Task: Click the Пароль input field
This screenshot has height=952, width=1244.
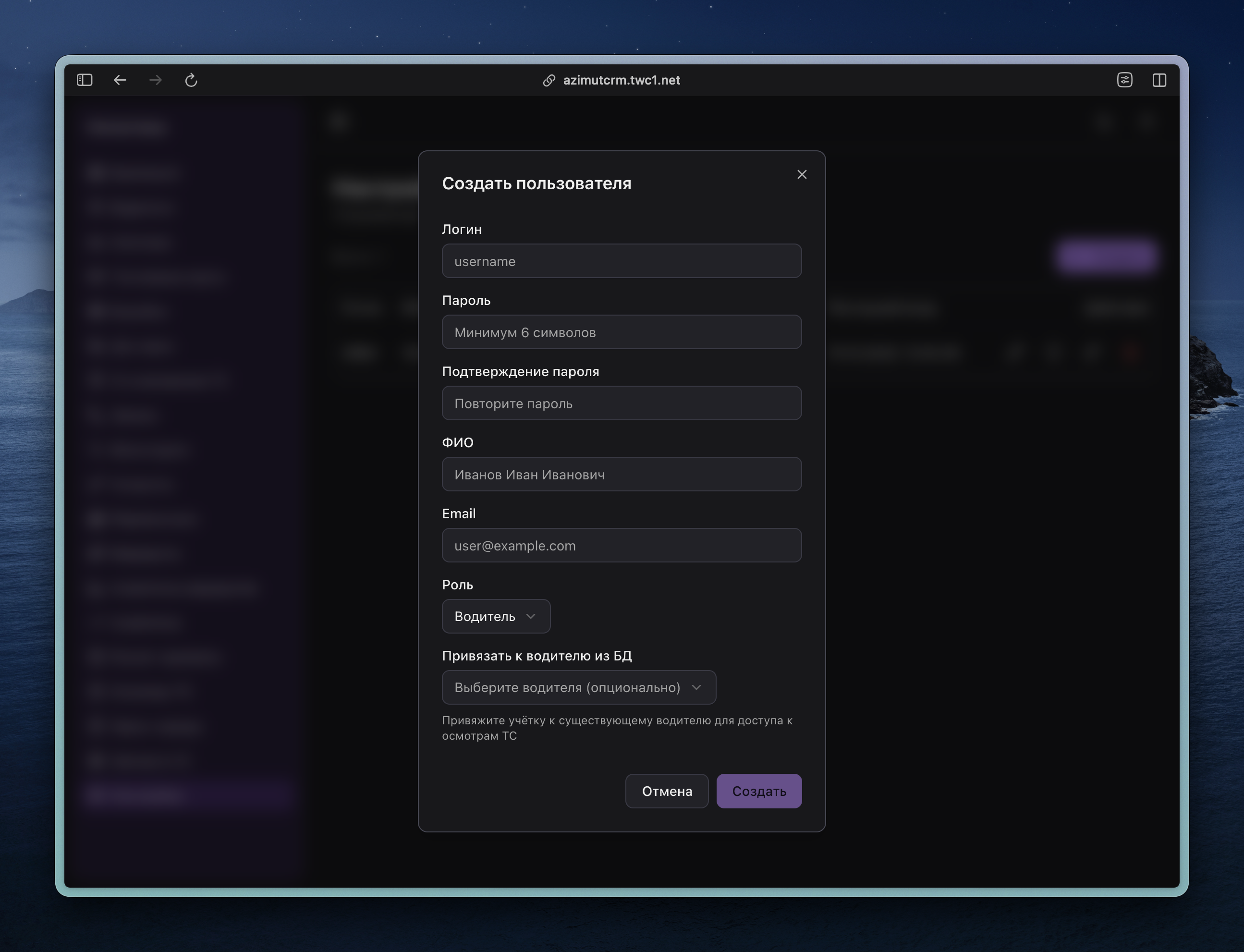Action: pyautogui.click(x=622, y=332)
